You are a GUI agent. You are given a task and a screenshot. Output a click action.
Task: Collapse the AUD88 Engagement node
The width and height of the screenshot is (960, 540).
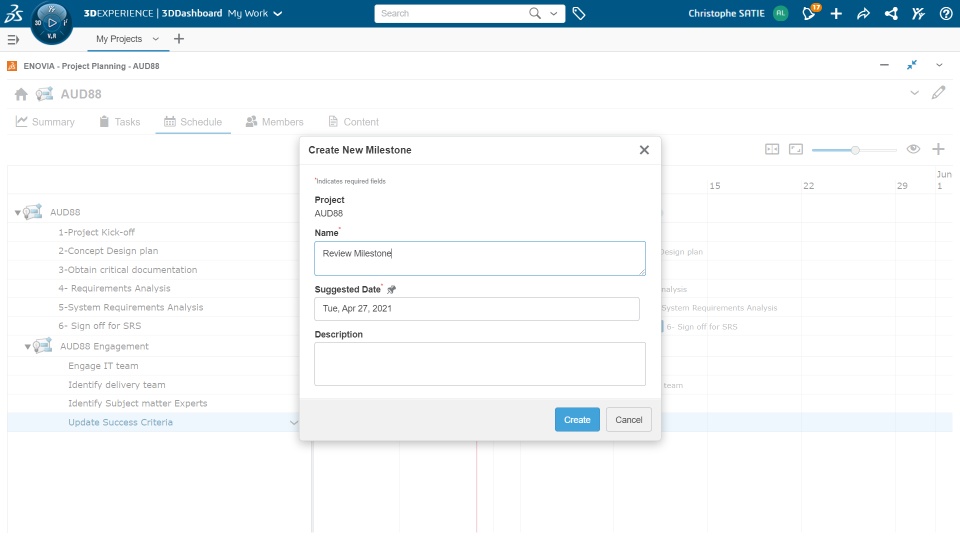click(27, 347)
